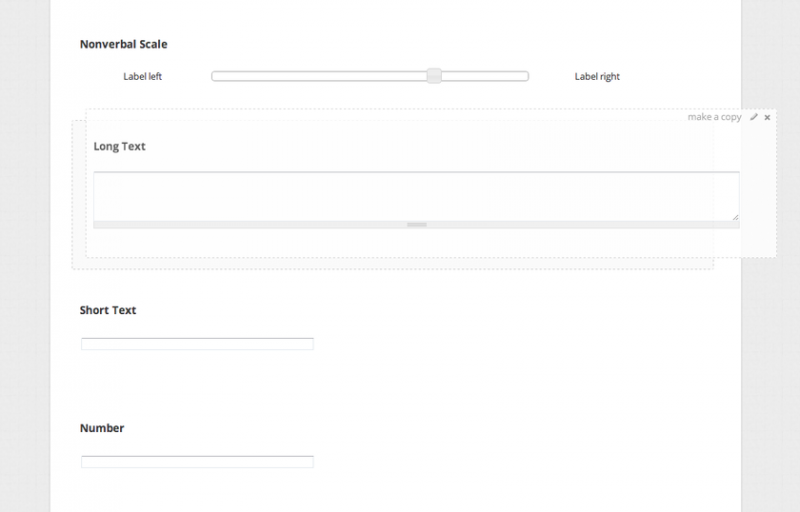Select the Number heading
The width and height of the screenshot is (800, 512).
[x=102, y=428]
